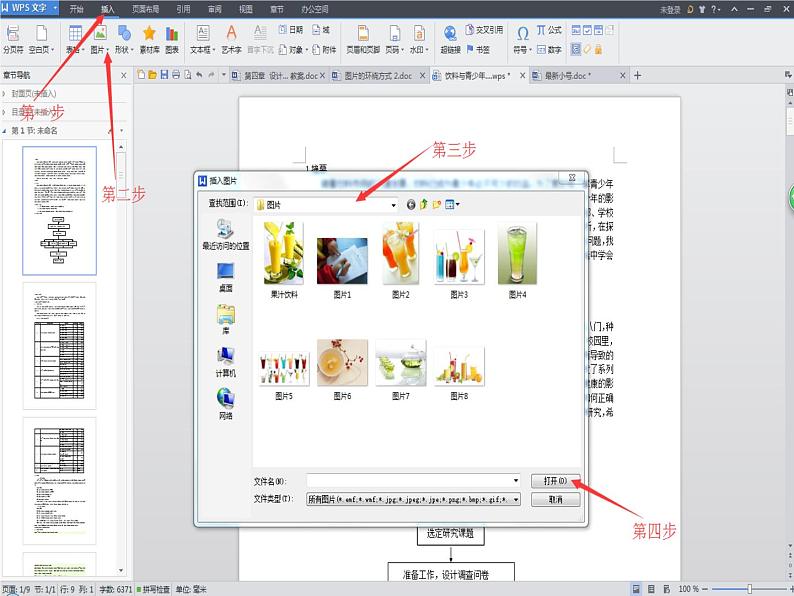
Task: Add a new document tab with plus
Action: click(638, 75)
